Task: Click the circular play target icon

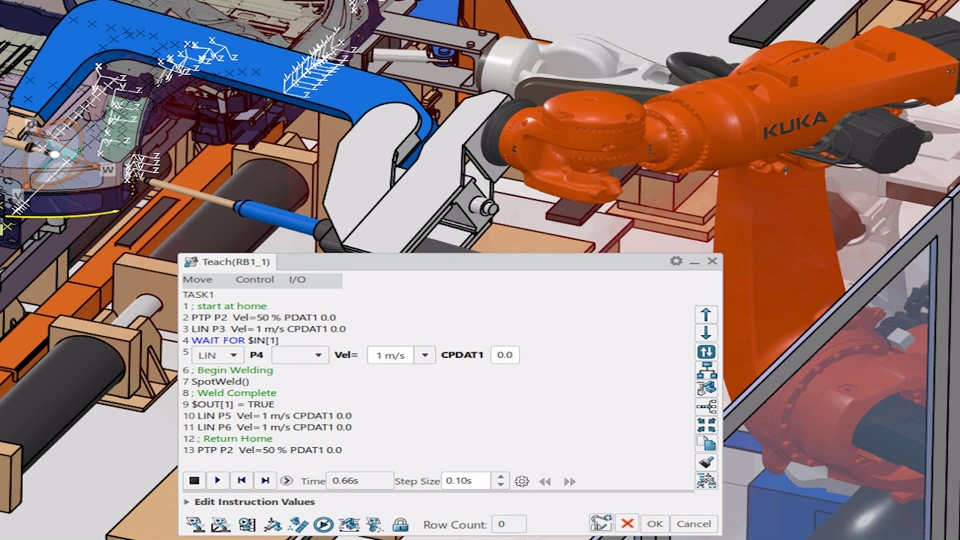Action: (323, 524)
